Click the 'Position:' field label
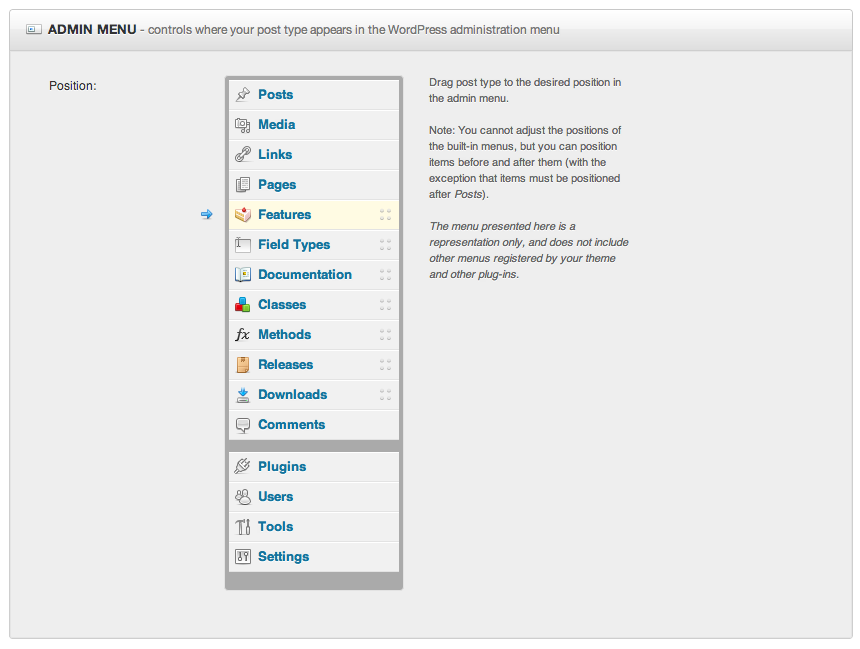This screenshot has height=649, width=860. point(72,86)
